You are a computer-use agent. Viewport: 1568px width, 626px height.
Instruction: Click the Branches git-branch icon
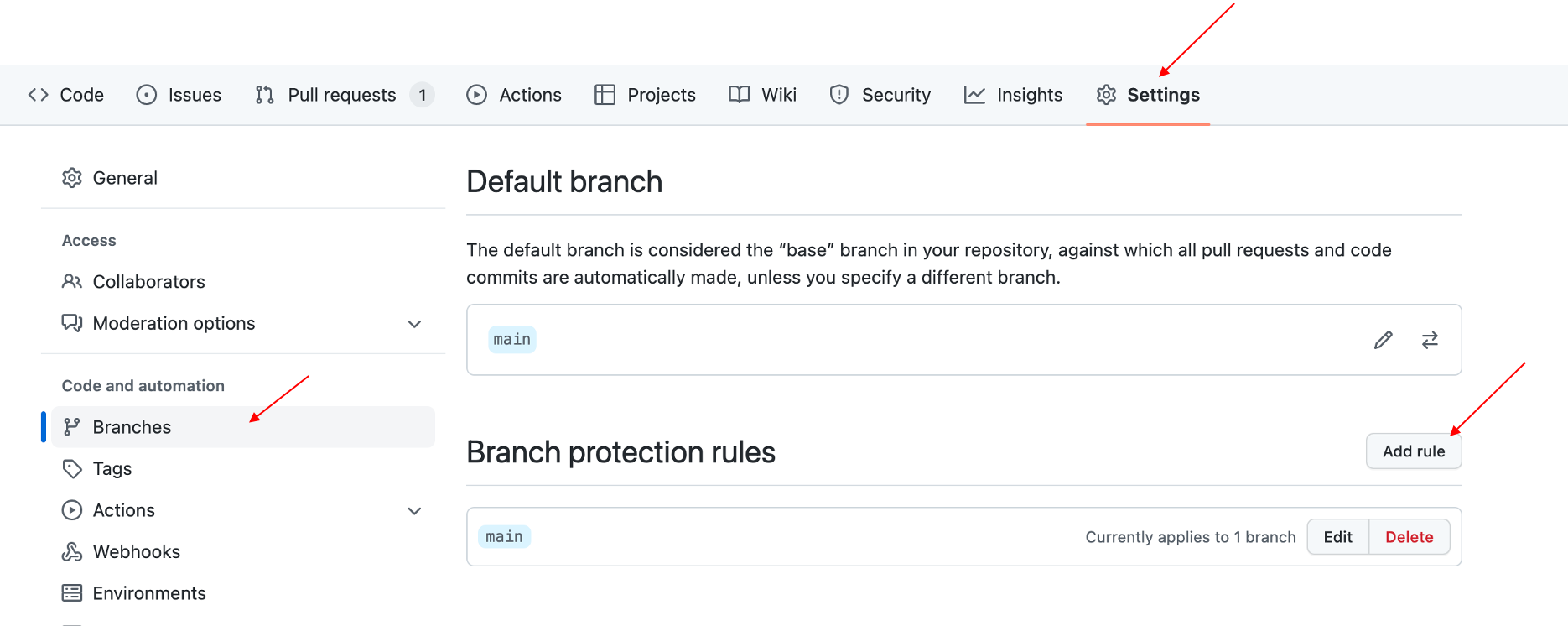72,427
